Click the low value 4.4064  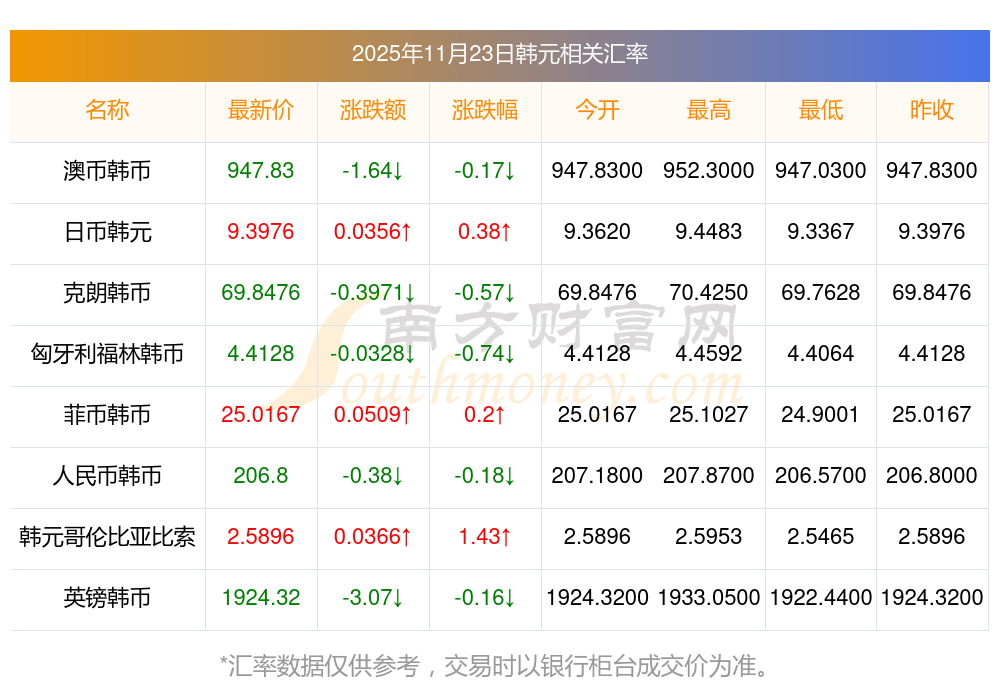point(821,353)
